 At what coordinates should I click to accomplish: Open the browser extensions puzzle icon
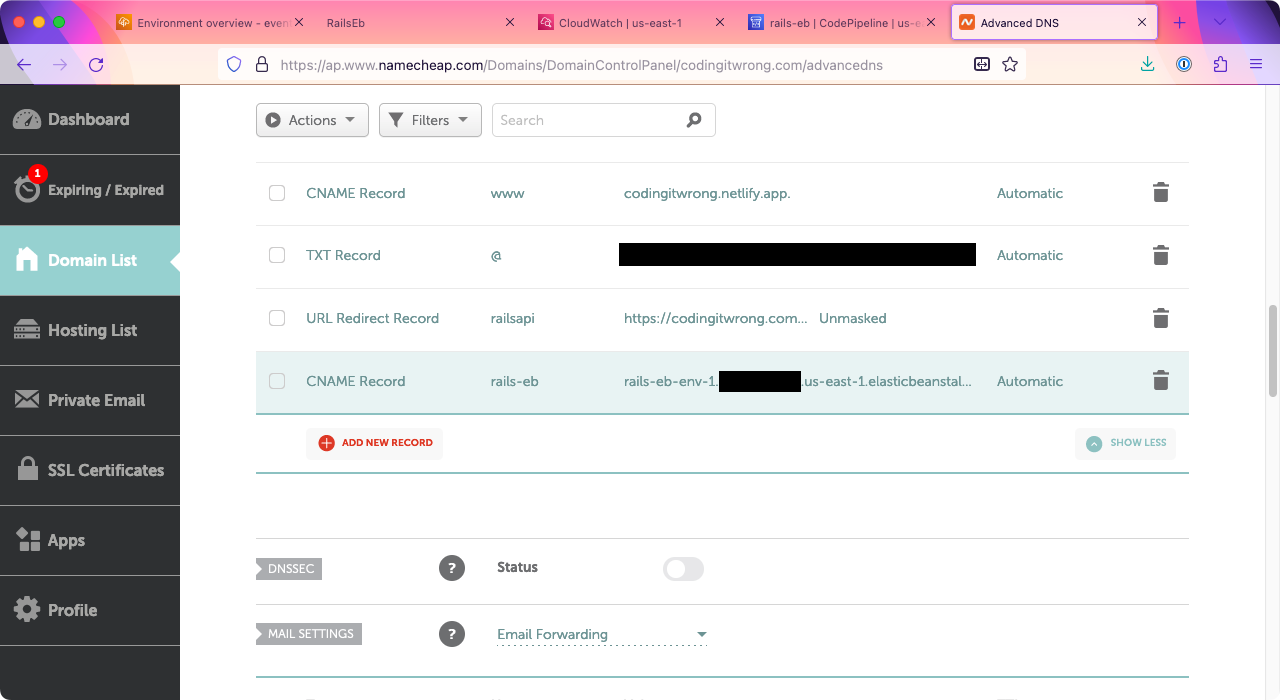pos(1220,64)
